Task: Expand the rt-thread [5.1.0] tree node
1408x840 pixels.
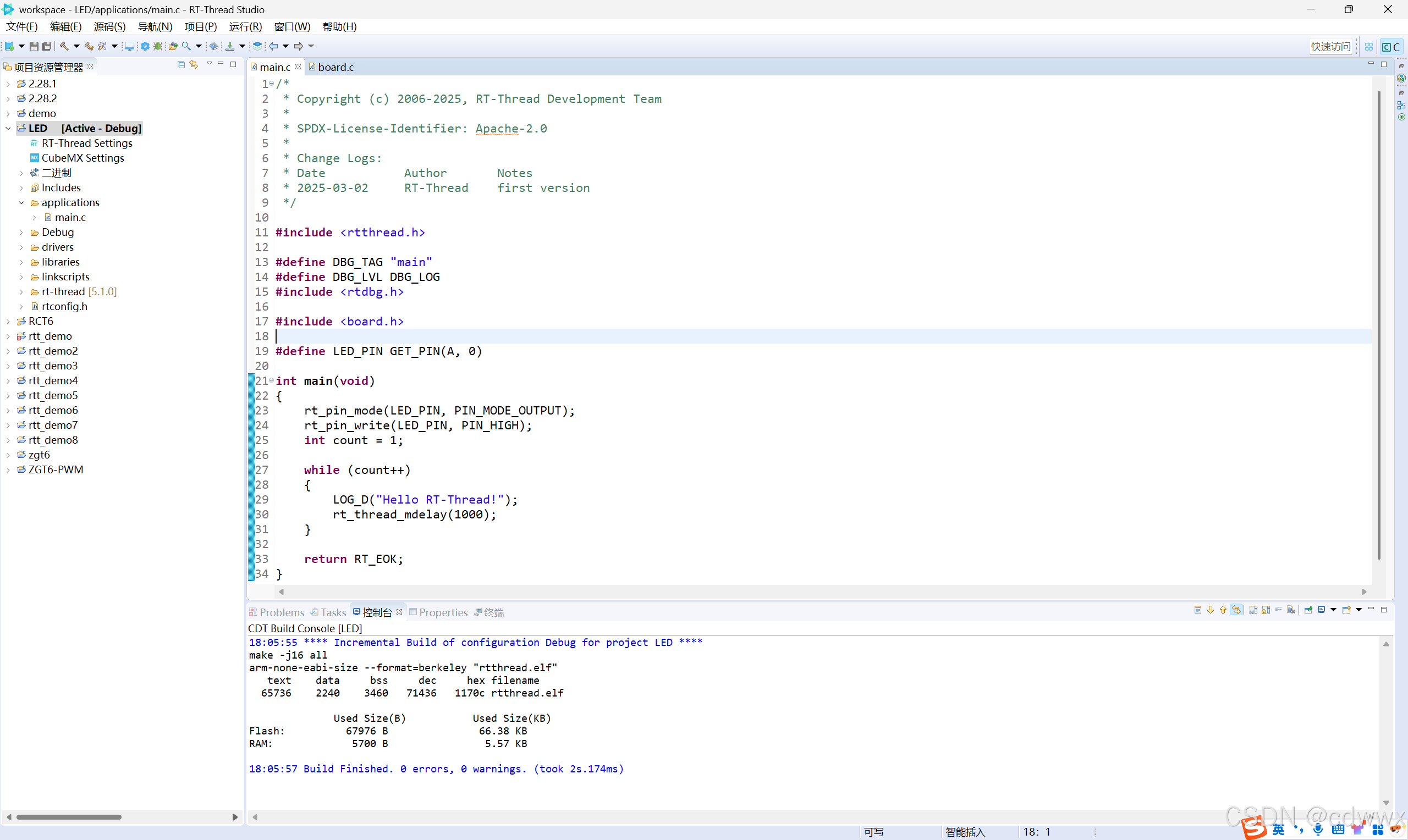Action: tap(21, 291)
